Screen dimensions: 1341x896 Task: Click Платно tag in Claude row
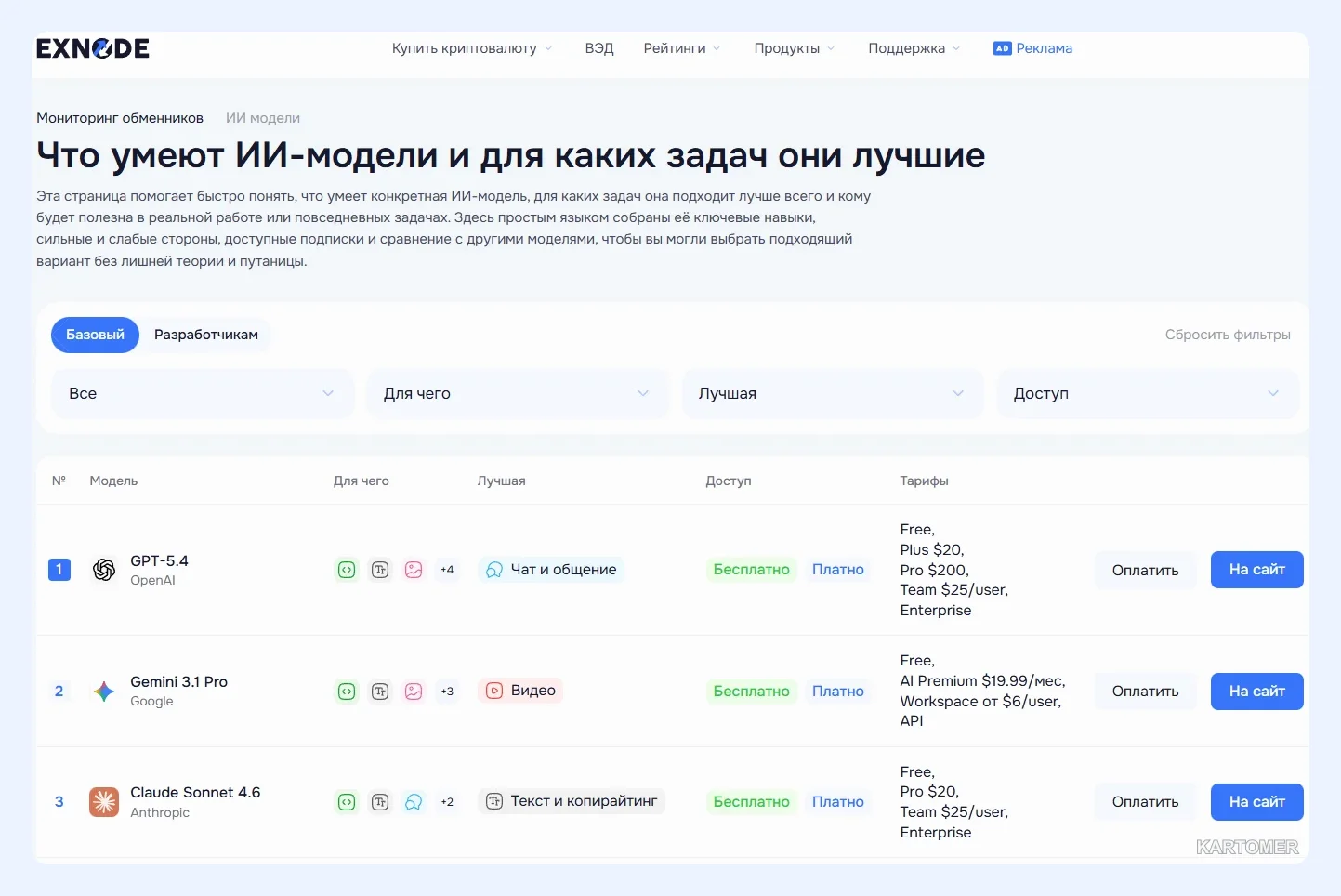[x=838, y=801]
